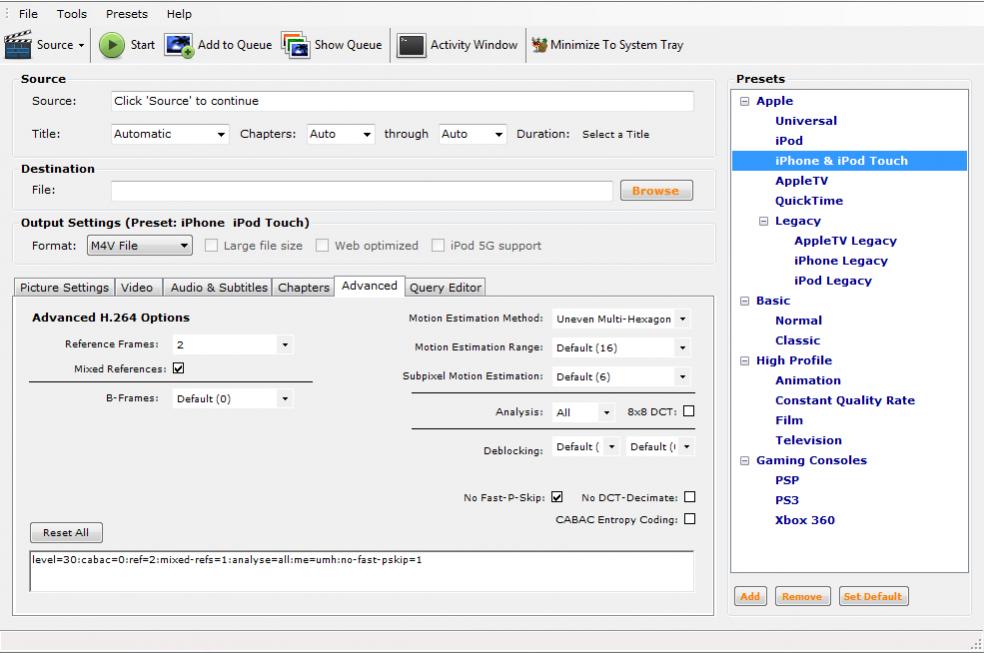The height and width of the screenshot is (653, 984).
Task: Select the AppleTV preset
Action: [801, 181]
